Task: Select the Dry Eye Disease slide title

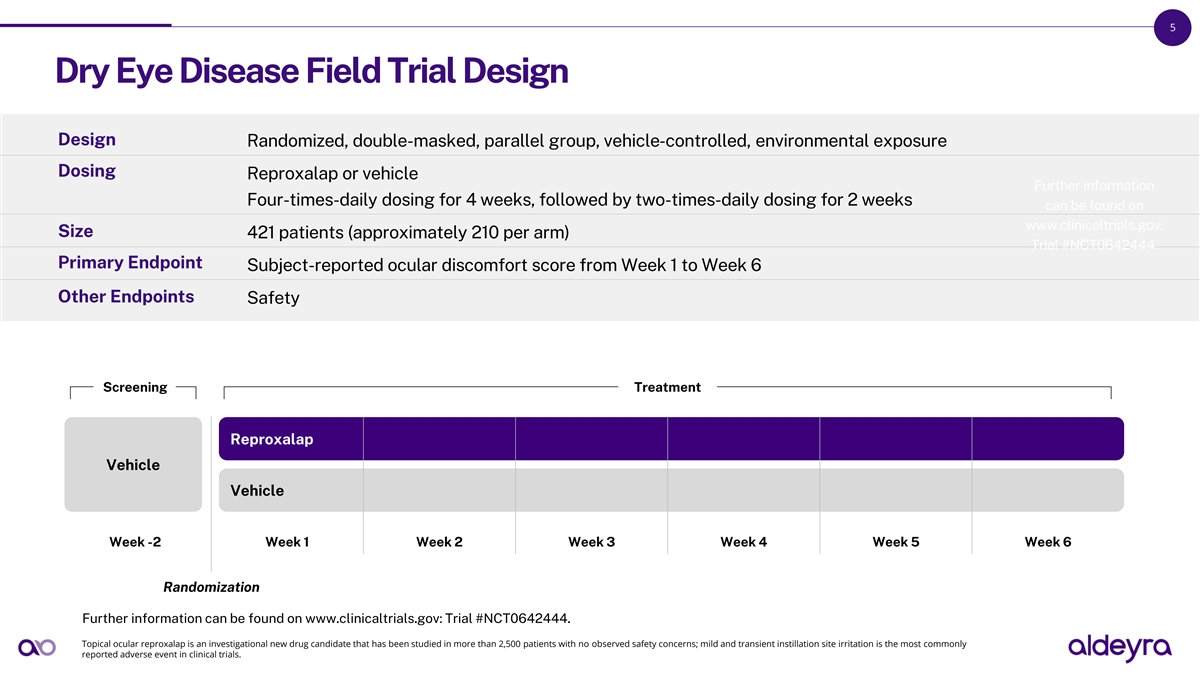Action: (x=312, y=71)
